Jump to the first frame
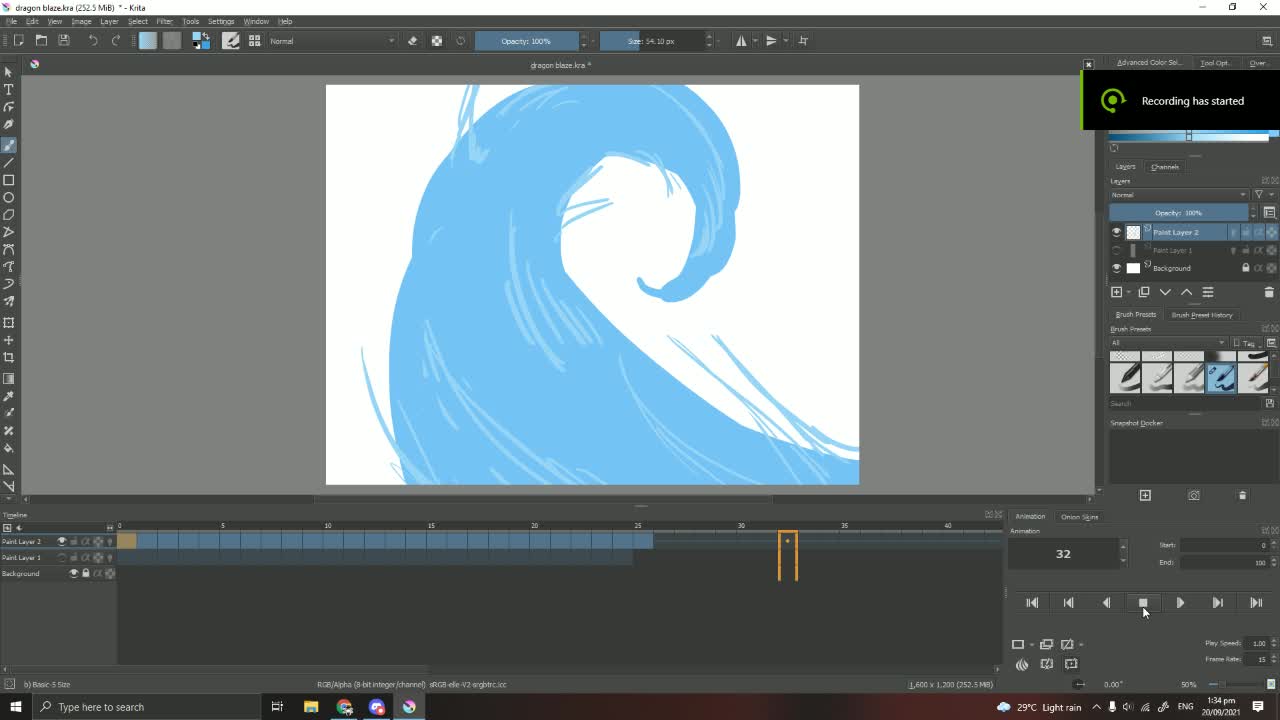 pyautogui.click(x=1032, y=603)
